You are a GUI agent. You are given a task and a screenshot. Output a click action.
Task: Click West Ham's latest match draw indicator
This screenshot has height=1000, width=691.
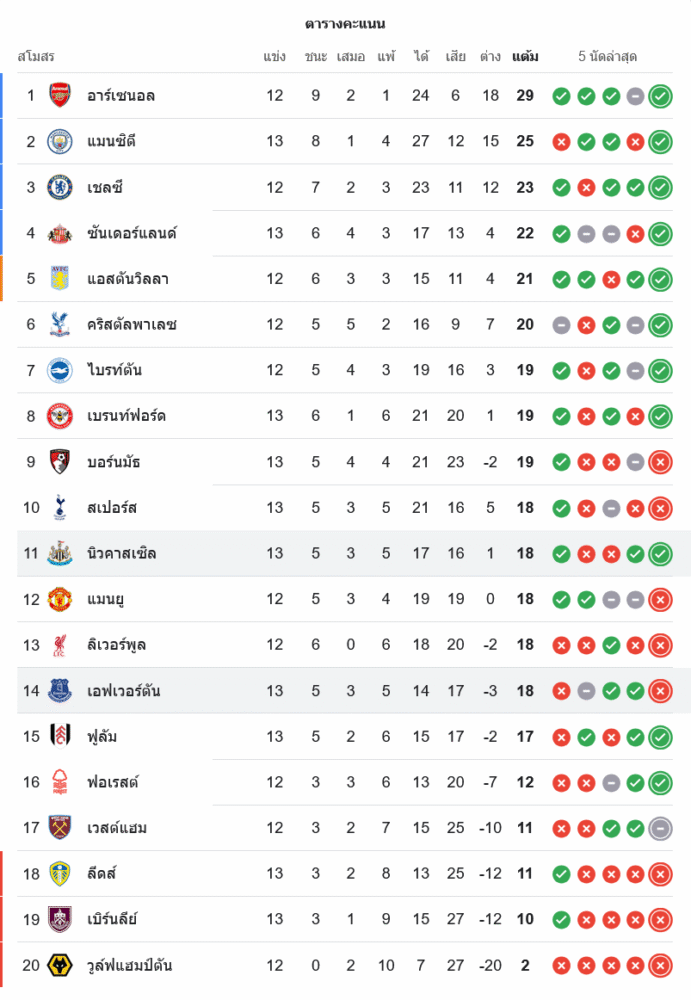660,828
